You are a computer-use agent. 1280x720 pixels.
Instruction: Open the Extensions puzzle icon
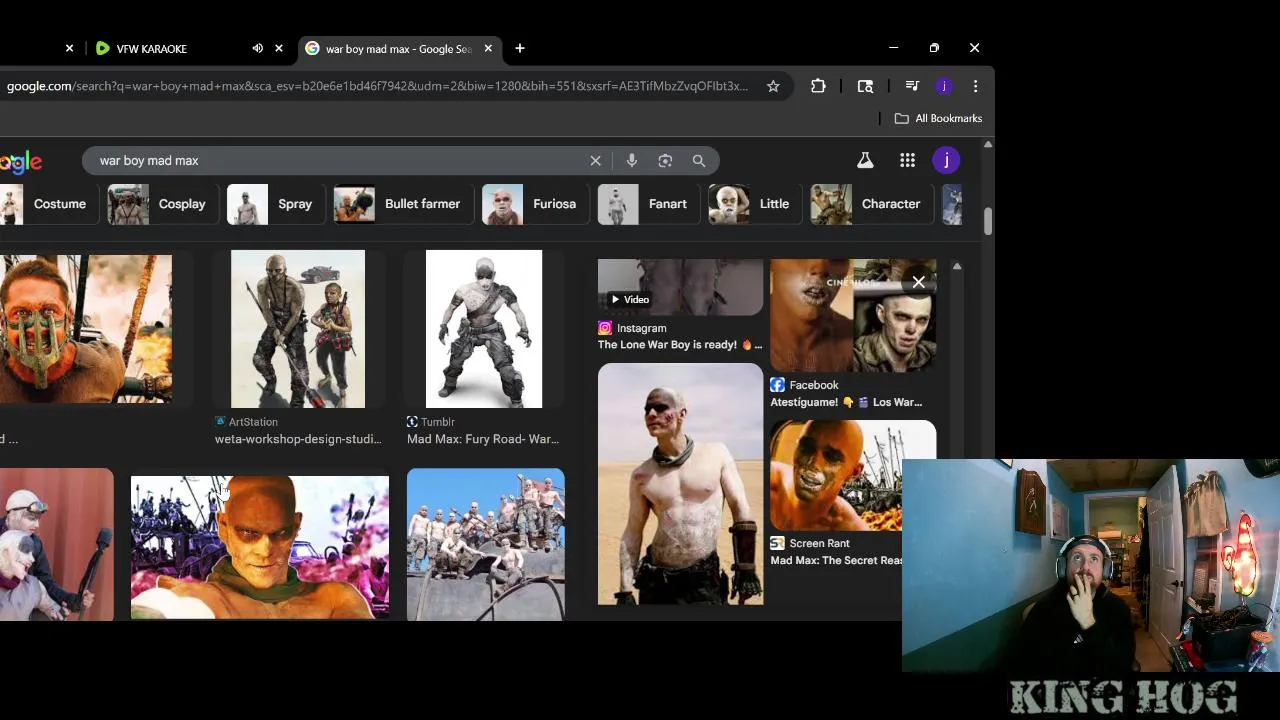click(818, 86)
